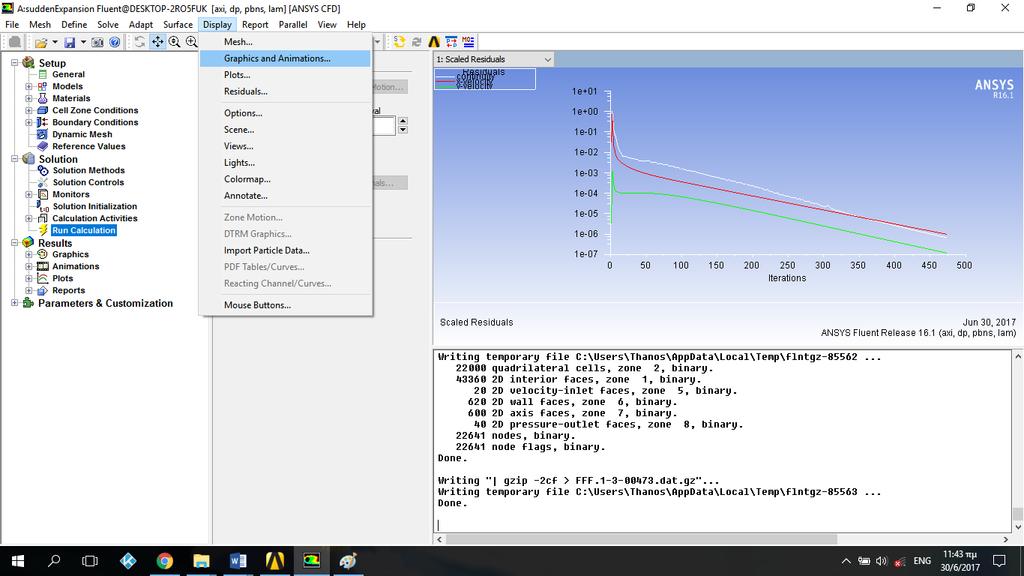Click the Plots chart icon
The width and height of the screenshot is (1024, 576).
pyautogui.click(x=42, y=278)
